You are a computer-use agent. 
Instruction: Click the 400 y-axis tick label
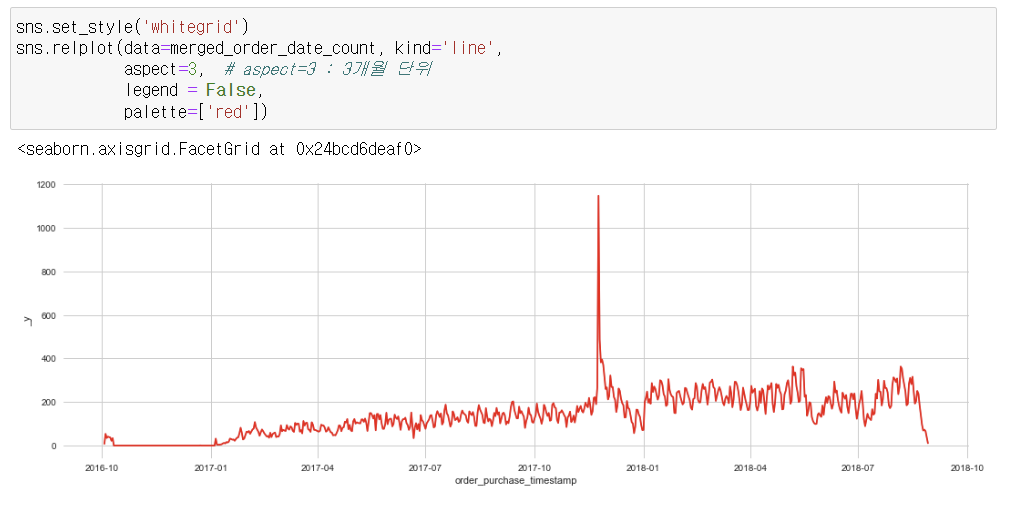(x=48, y=359)
